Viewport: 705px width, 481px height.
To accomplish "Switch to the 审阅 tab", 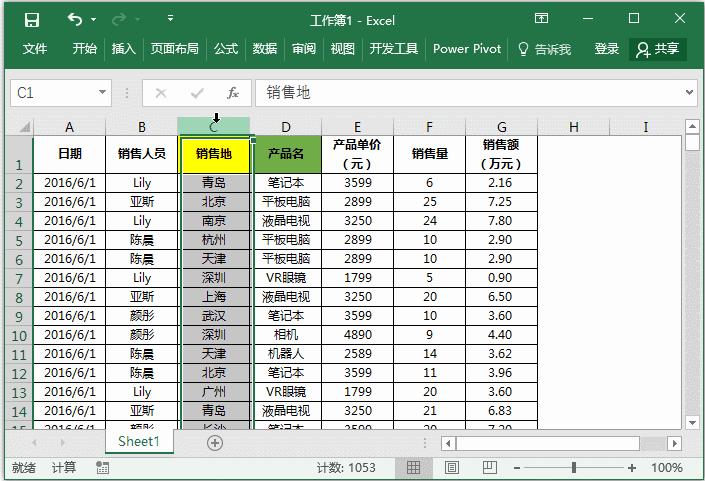I will (x=304, y=49).
